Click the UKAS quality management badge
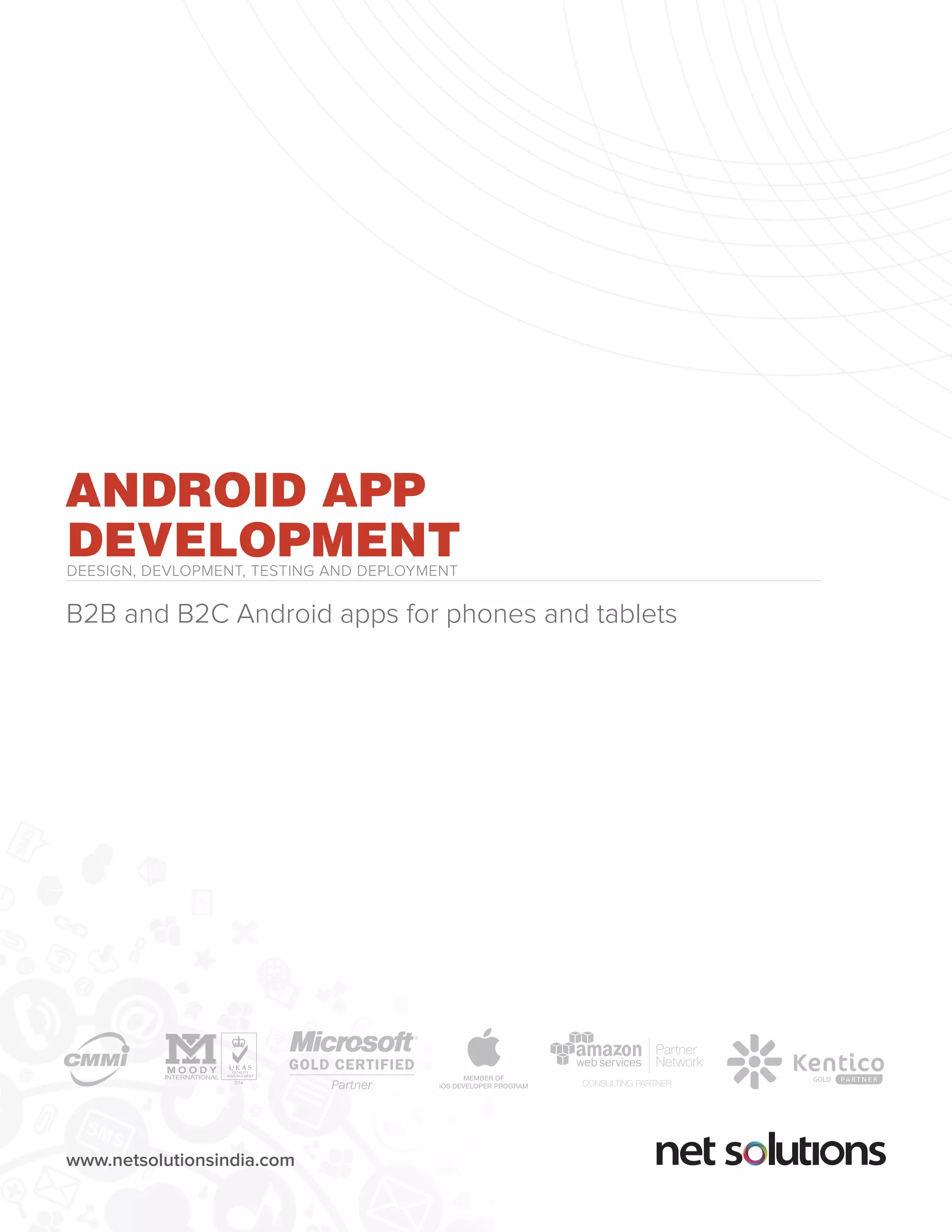Viewport: 952px width, 1232px height. pos(239,1056)
